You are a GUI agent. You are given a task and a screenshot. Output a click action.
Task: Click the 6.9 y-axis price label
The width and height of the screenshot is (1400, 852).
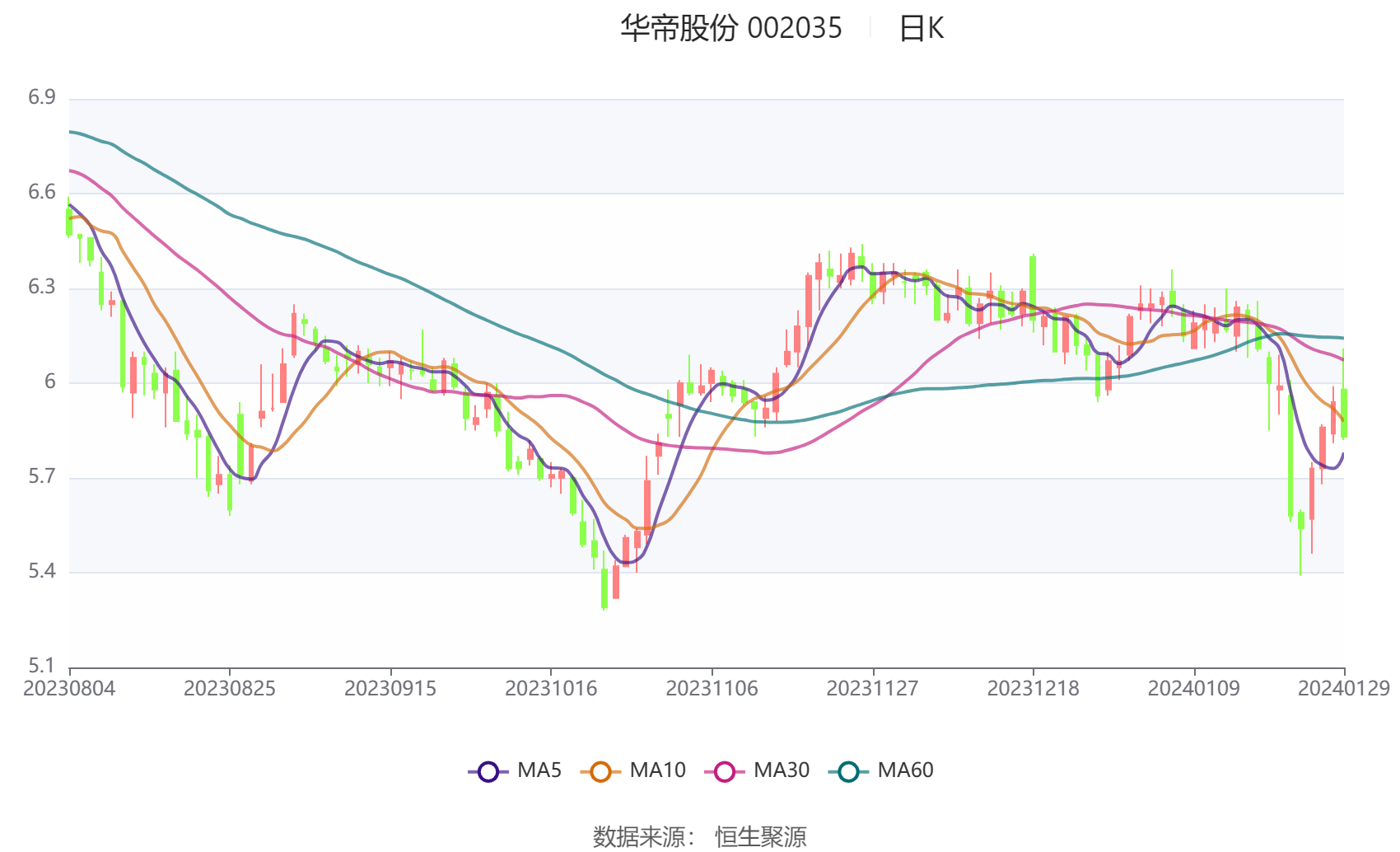click(42, 97)
